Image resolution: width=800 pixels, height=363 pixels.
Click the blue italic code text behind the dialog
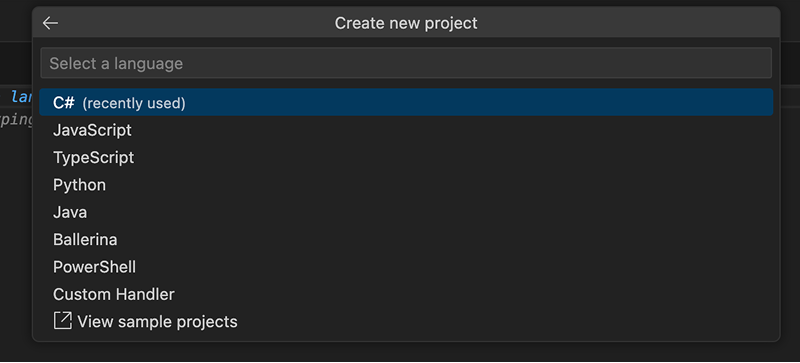pos(21,96)
